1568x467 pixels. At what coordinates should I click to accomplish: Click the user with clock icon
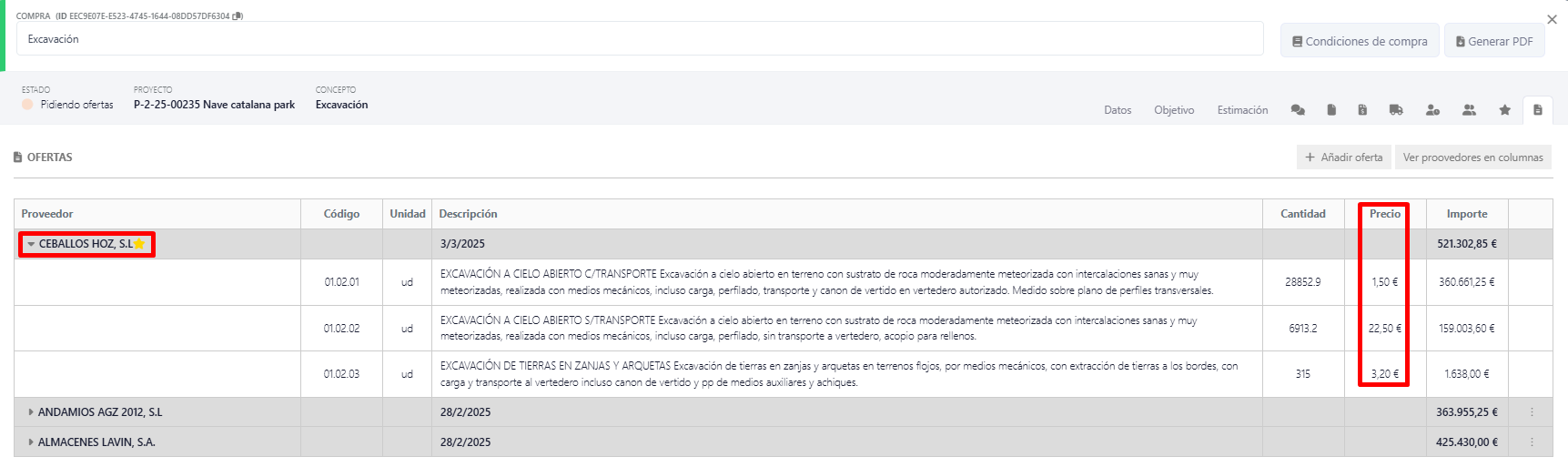[1432, 110]
